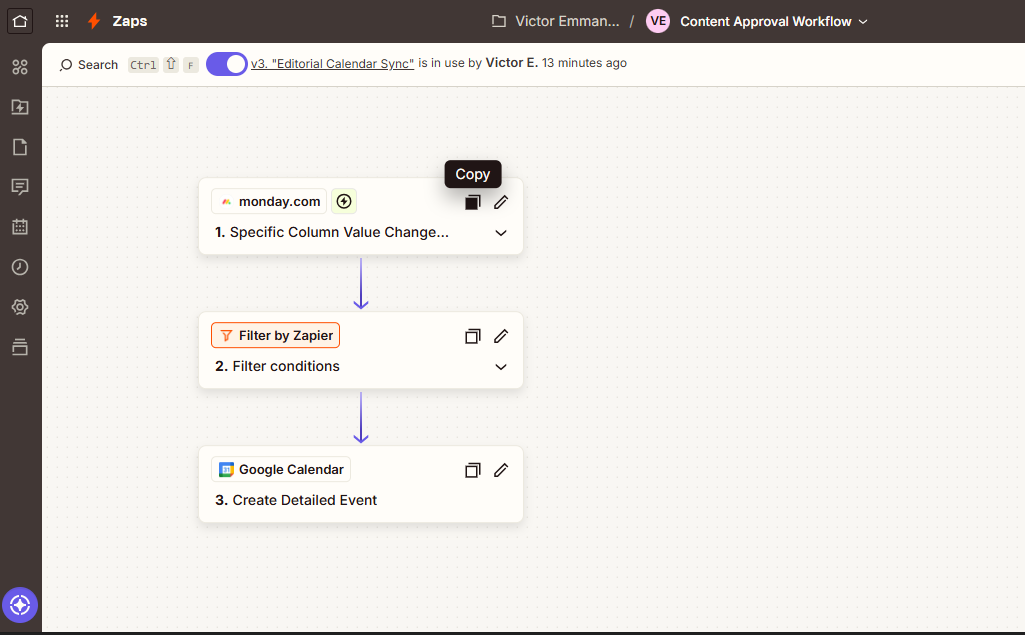The height and width of the screenshot is (635, 1025).
Task: Open the Content Approval Workflow title dropdown
Action: click(x=773, y=21)
